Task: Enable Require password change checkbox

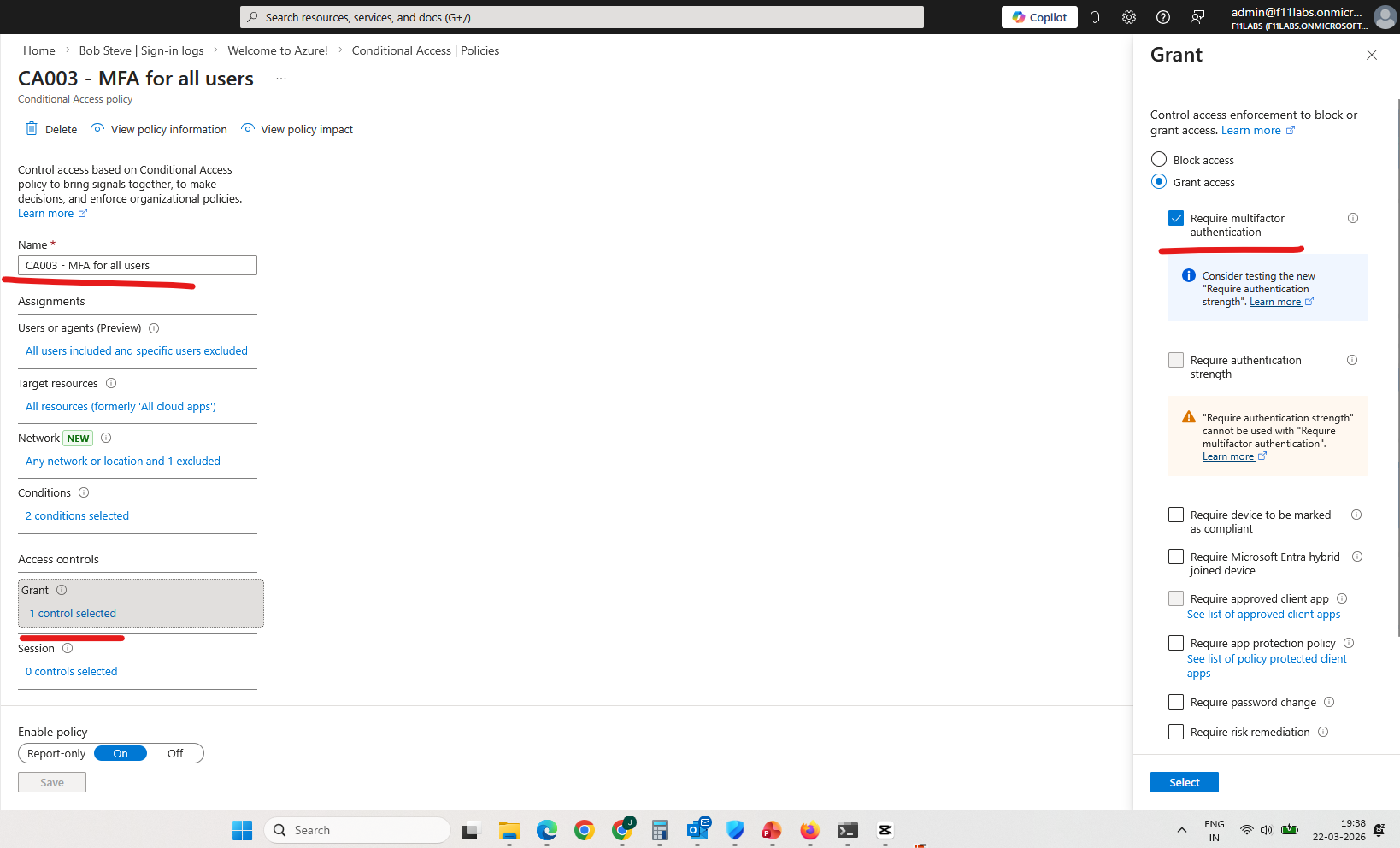Action: coord(1176,702)
